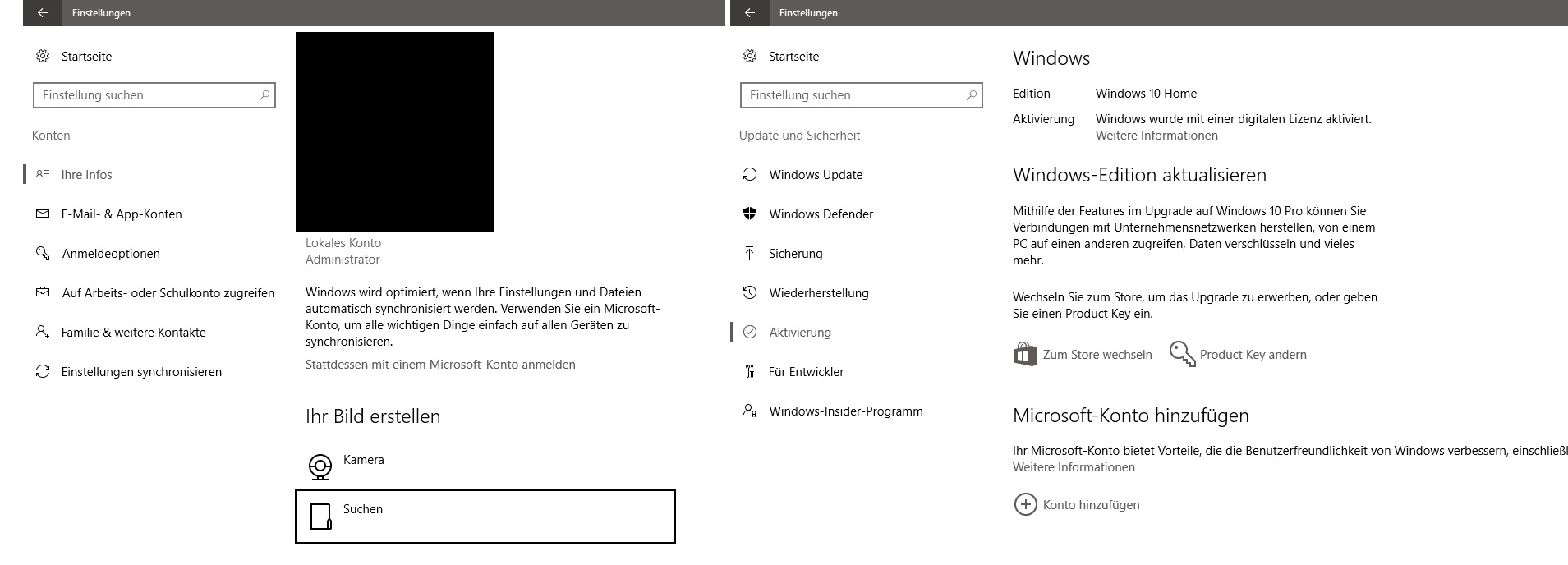Go to Startseite in Update und Sicherheit window
Image resolution: width=1568 pixels, height=565 pixels.
pos(793,57)
